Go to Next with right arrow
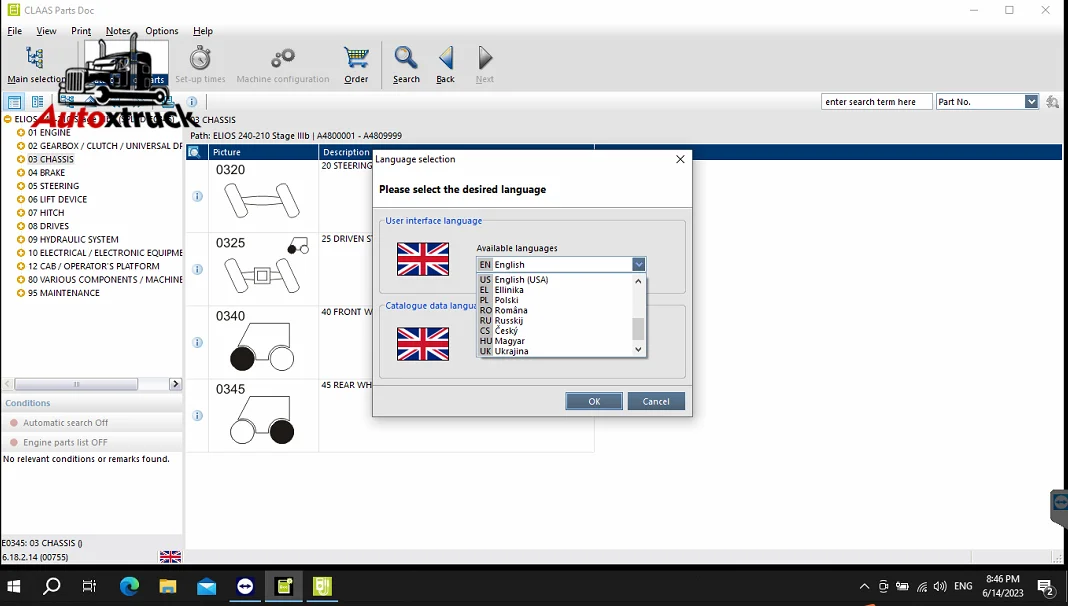This screenshot has height=606, width=1068. pyautogui.click(x=485, y=65)
